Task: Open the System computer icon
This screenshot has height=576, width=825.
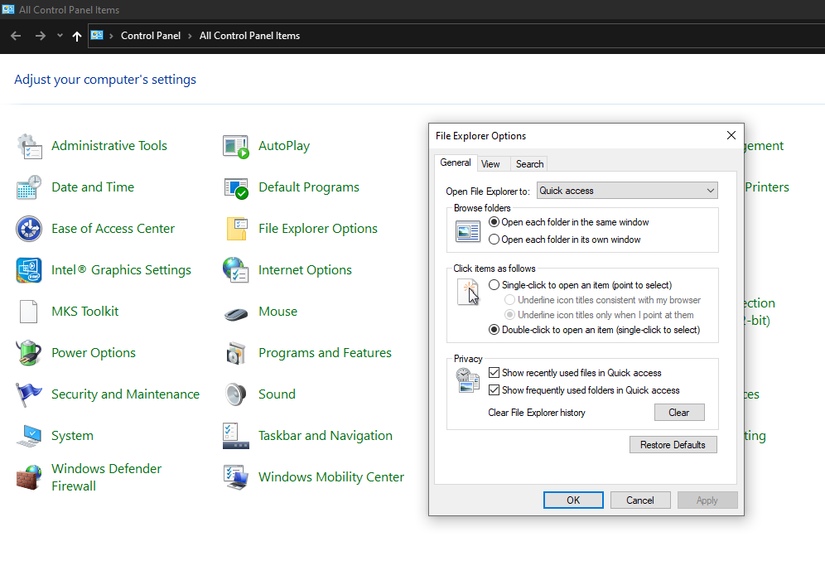Action: 29,436
